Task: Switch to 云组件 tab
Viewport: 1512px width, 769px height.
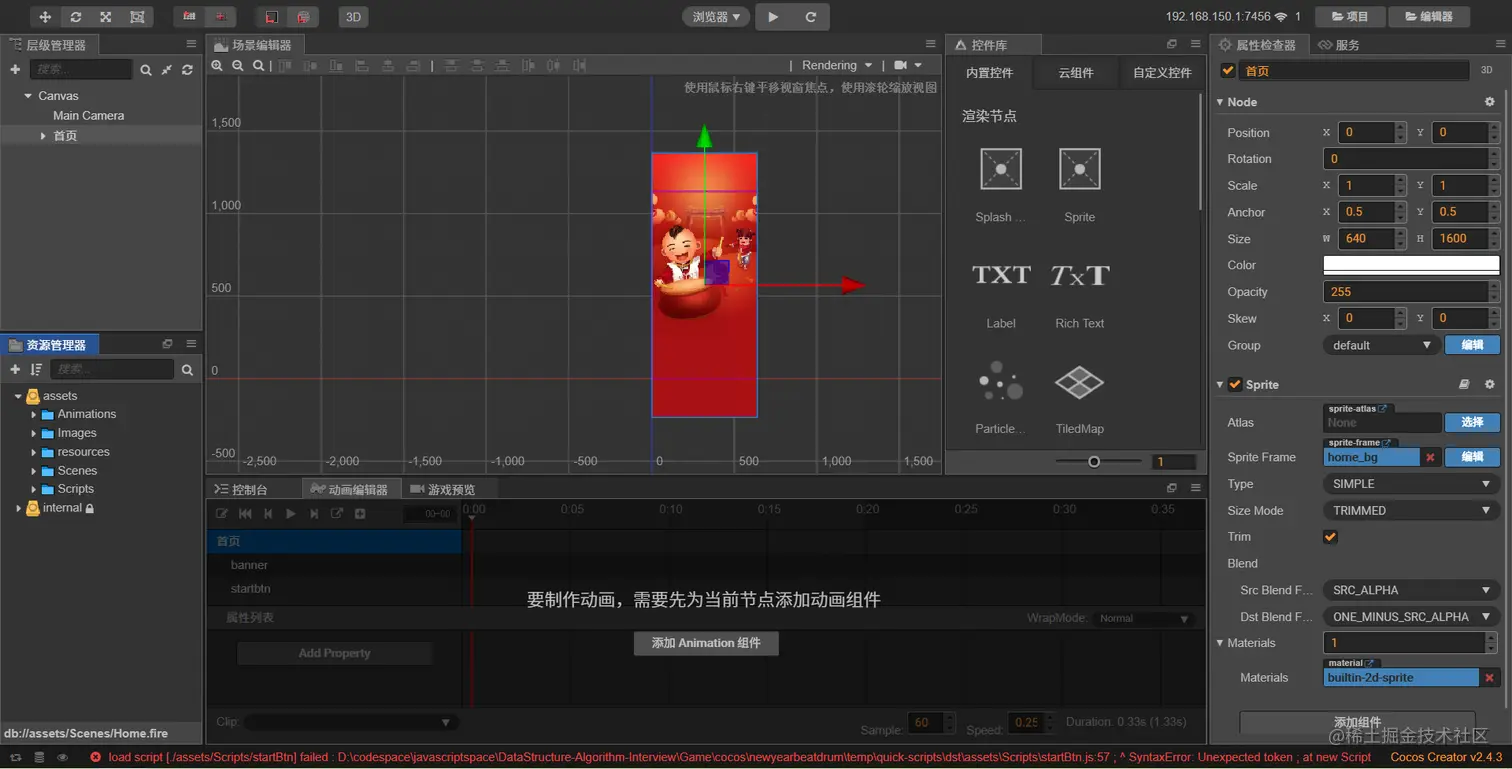Action: pyautogui.click(x=1076, y=73)
